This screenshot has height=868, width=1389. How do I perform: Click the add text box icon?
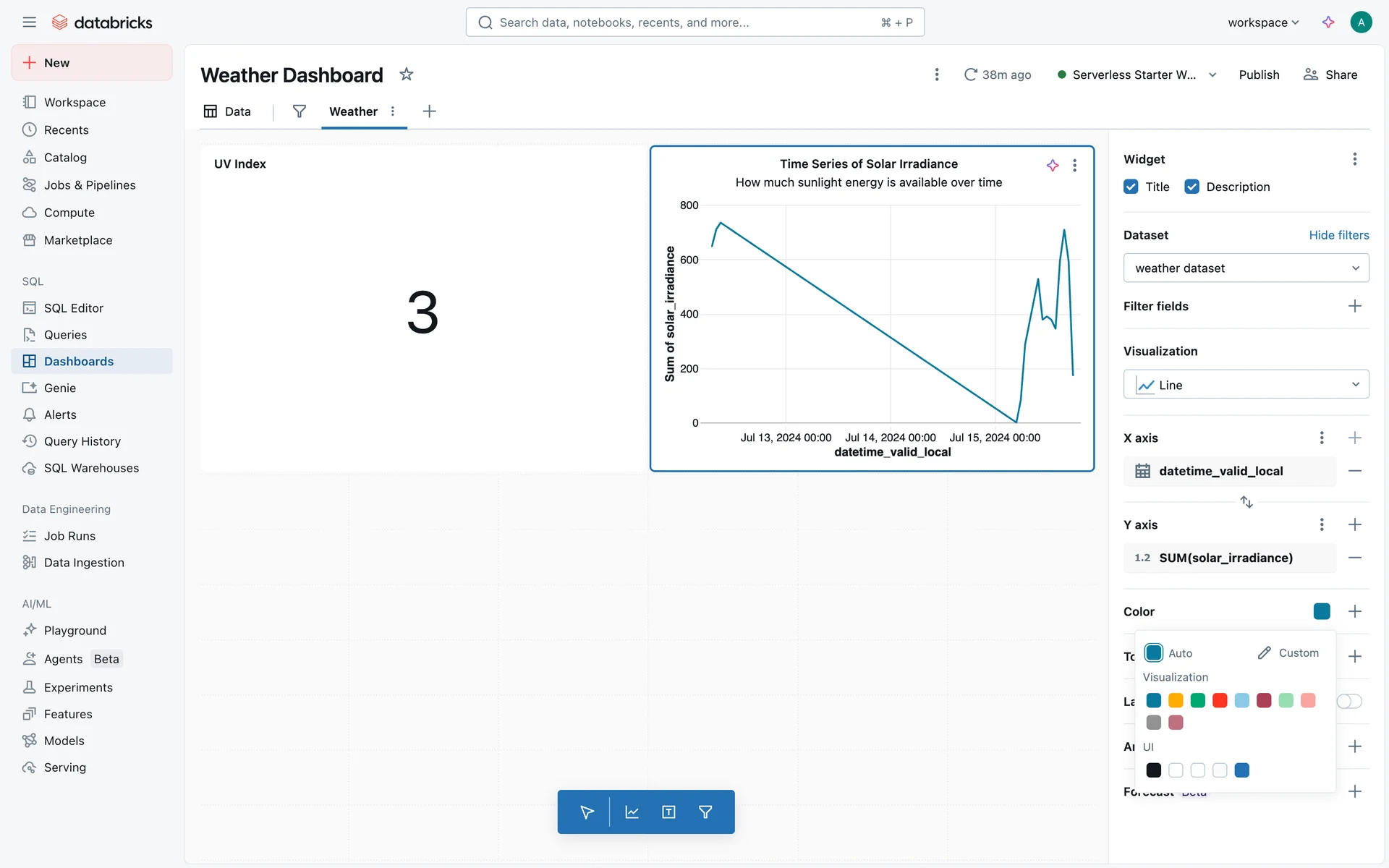point(668,812)
